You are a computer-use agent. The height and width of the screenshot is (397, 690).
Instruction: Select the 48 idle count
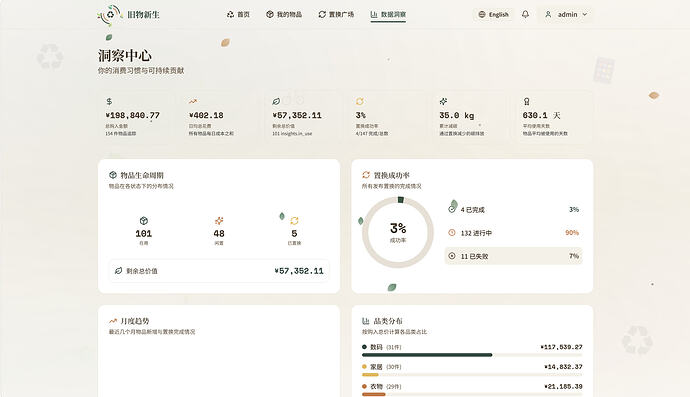pyautogui.click(x=219, y=233)
